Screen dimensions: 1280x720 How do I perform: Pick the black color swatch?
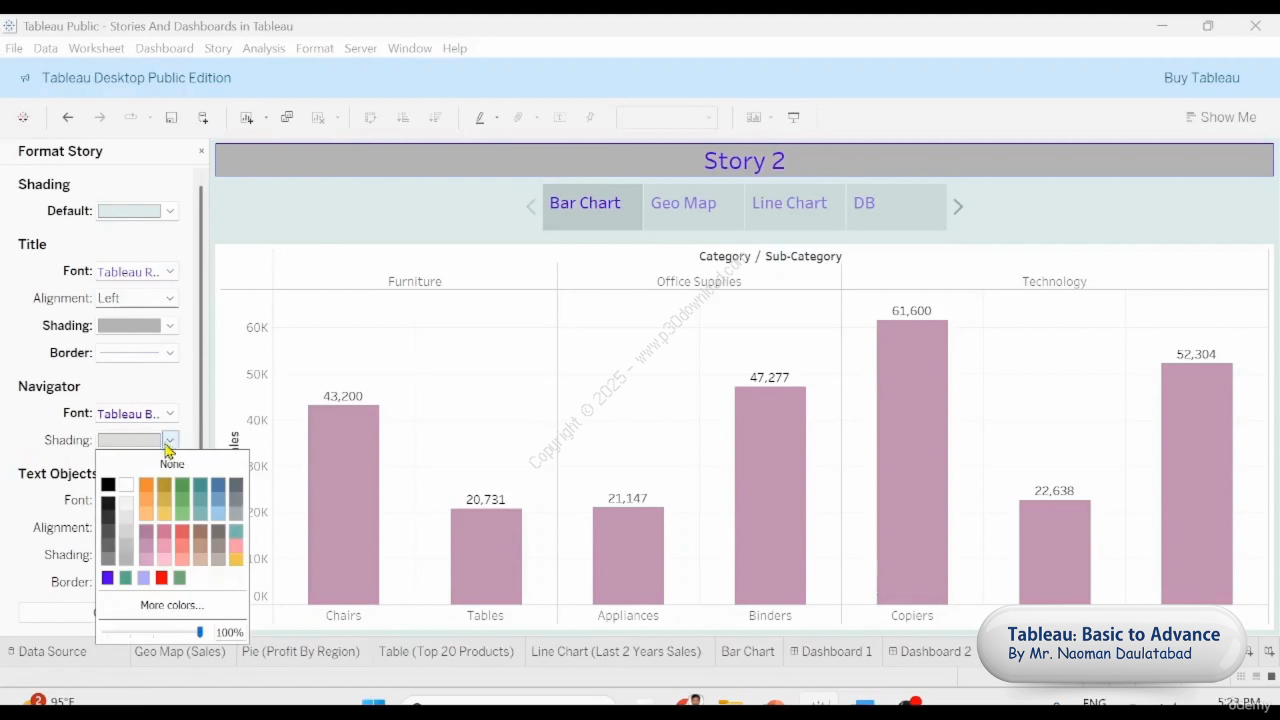pyautogui.click(x=108, y=485)
